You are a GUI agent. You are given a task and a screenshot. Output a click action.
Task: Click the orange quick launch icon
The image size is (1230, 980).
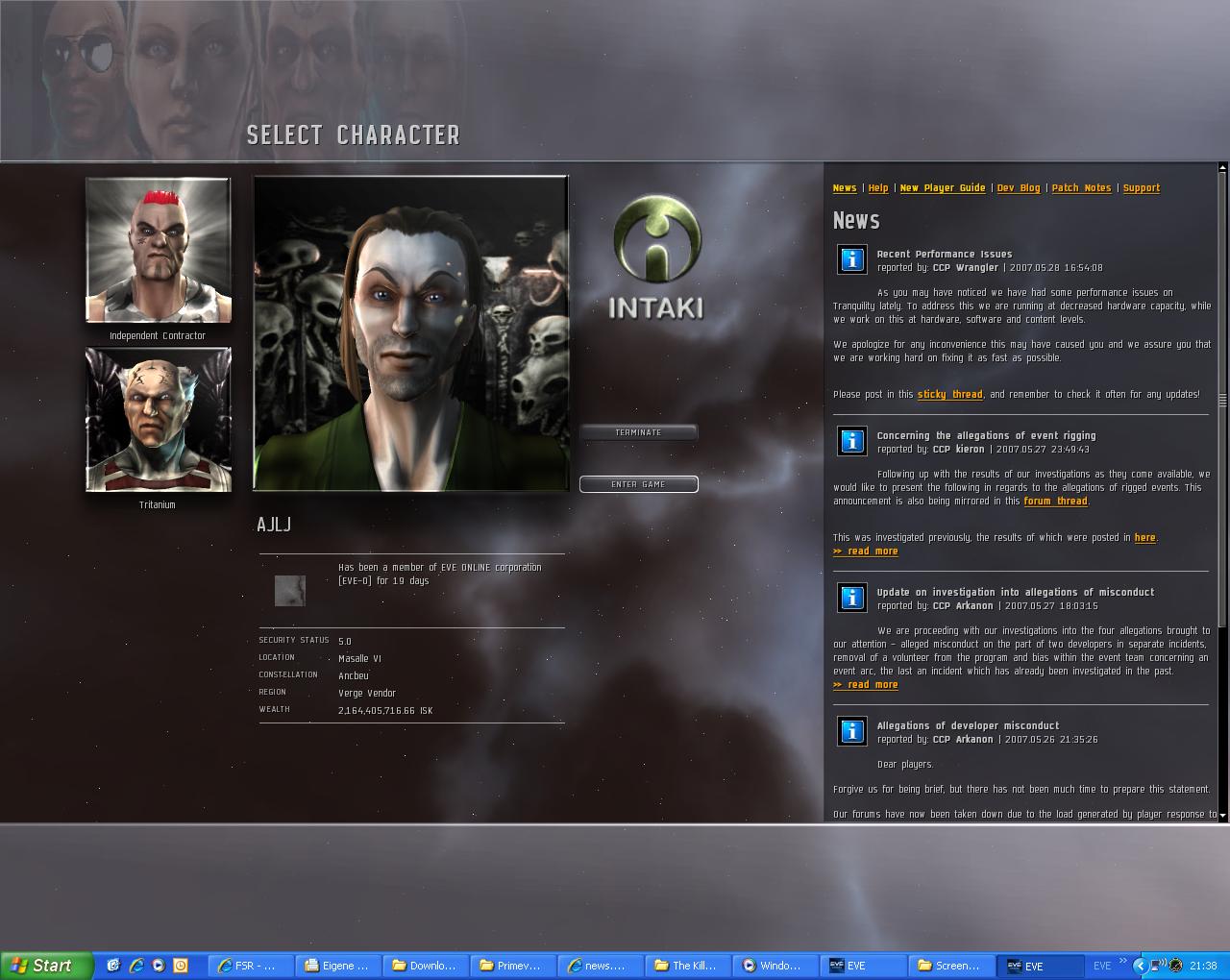pyautogui.click(x=180, y=966)
